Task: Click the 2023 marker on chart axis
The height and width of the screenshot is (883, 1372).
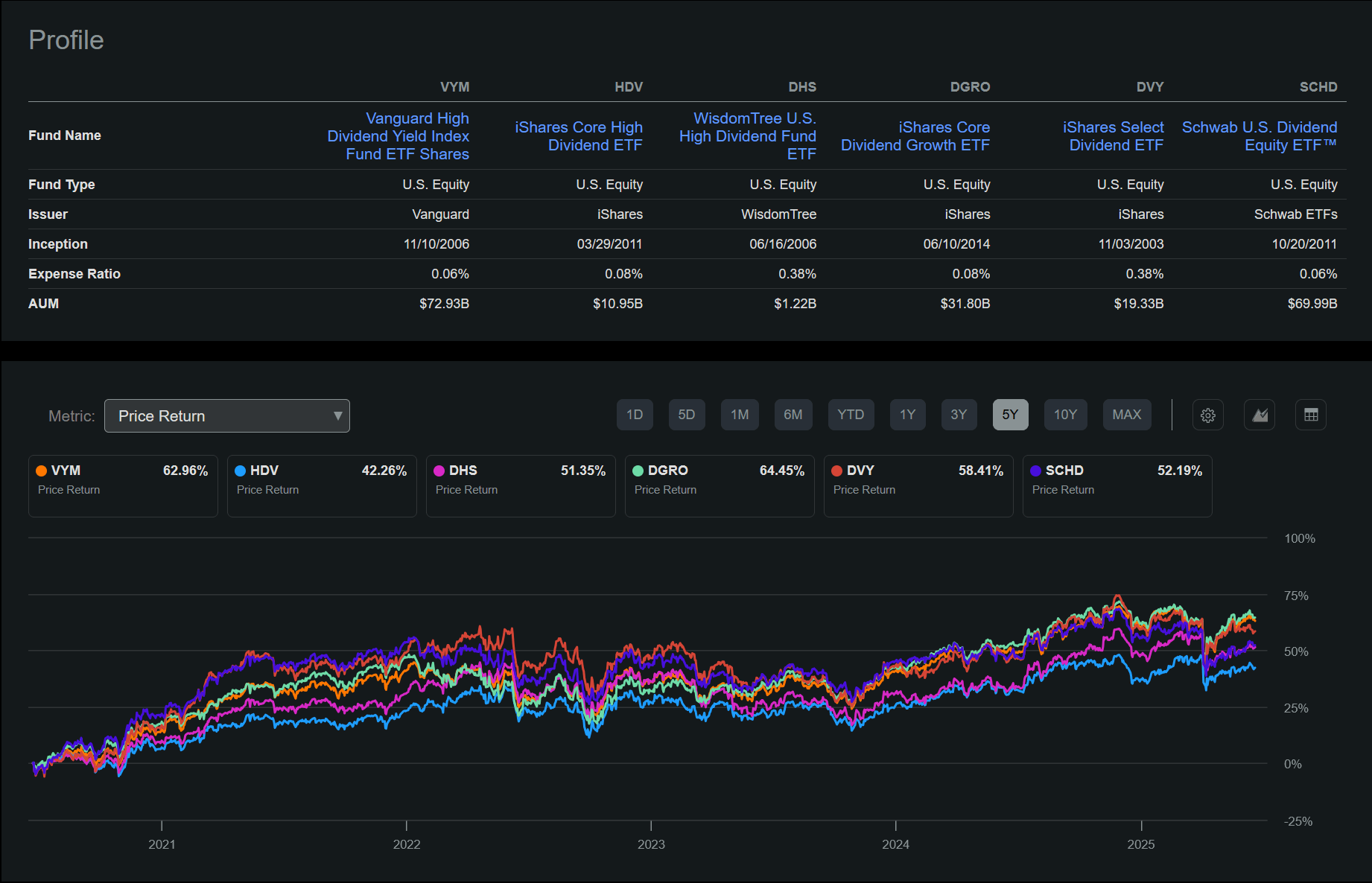Action: [651, 844]
